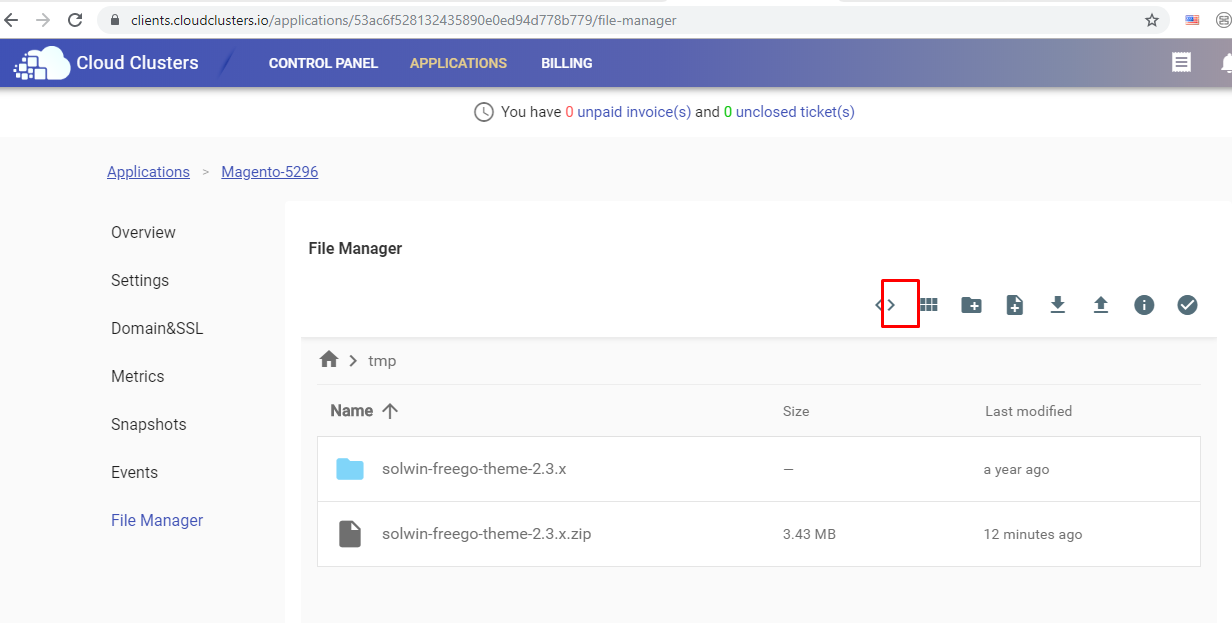Click the unpaid invoice(s) link

(x=634, y=112)
